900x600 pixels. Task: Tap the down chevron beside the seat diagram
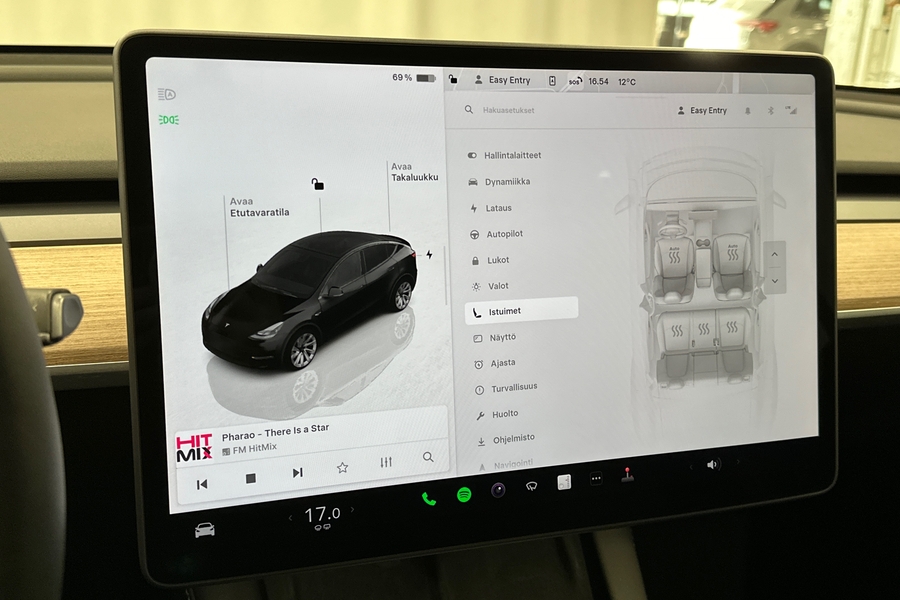click(x=775, y=282)
